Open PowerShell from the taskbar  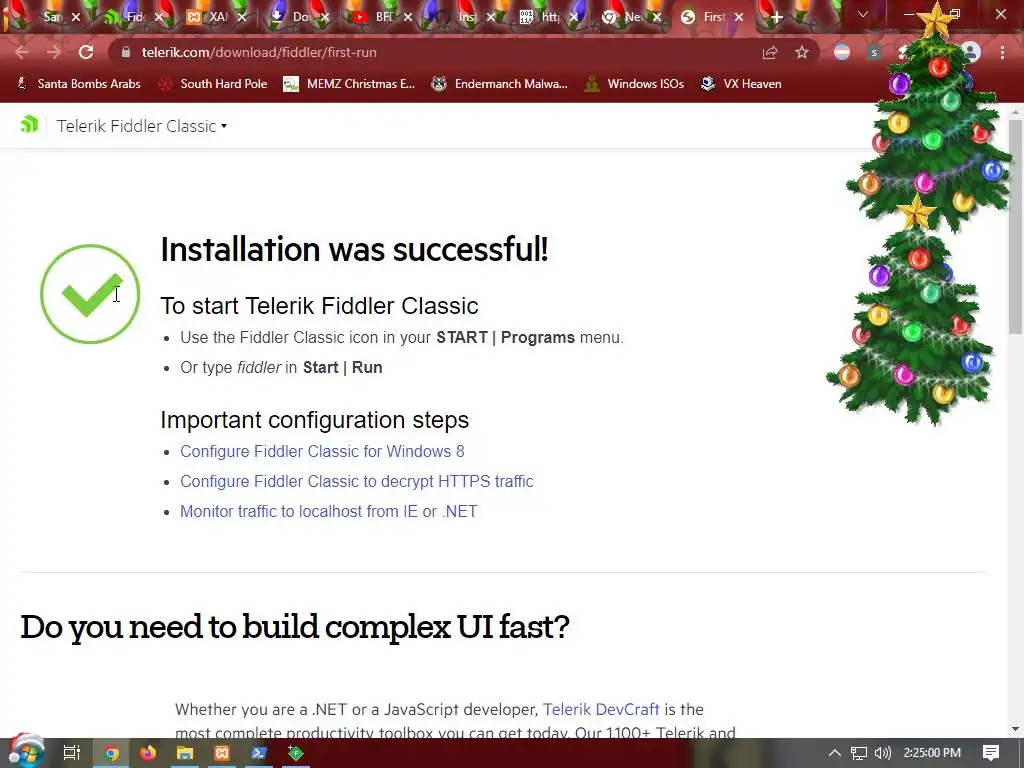(x=259, y=753)
